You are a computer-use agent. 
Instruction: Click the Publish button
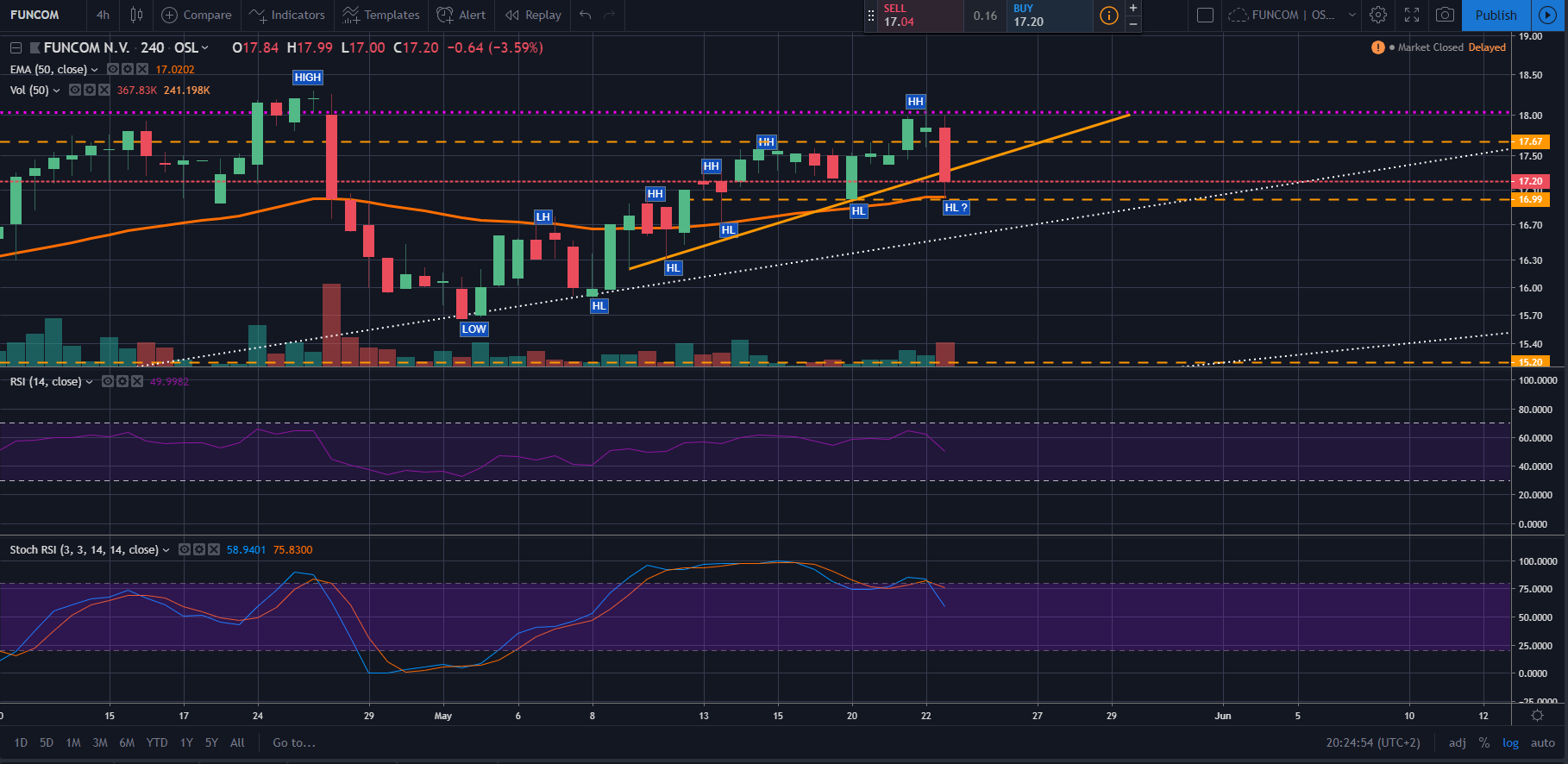click(1496, 15)
